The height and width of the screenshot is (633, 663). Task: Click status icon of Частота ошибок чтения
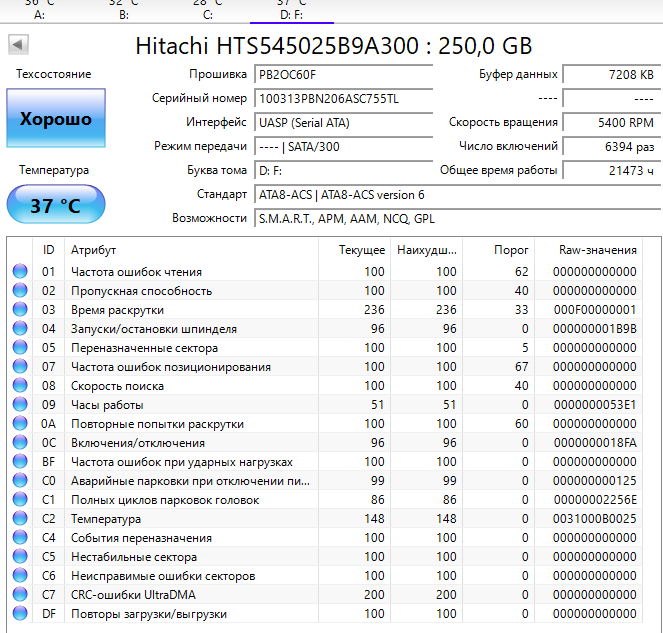tap(20, 272)
